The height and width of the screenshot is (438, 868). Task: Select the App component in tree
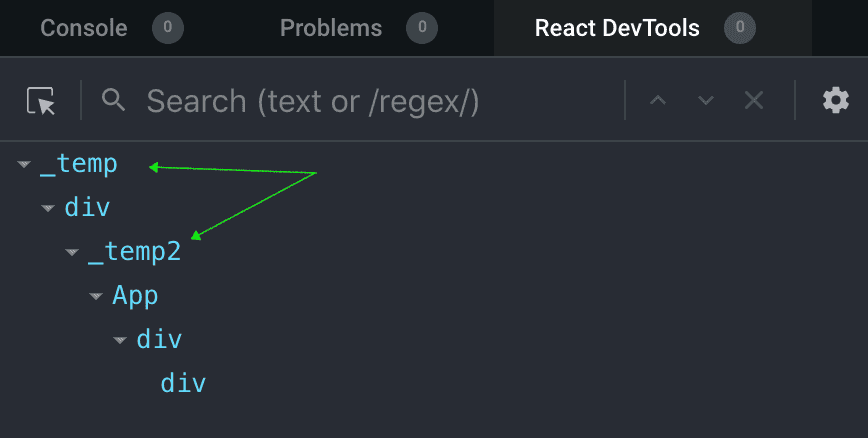135,296
